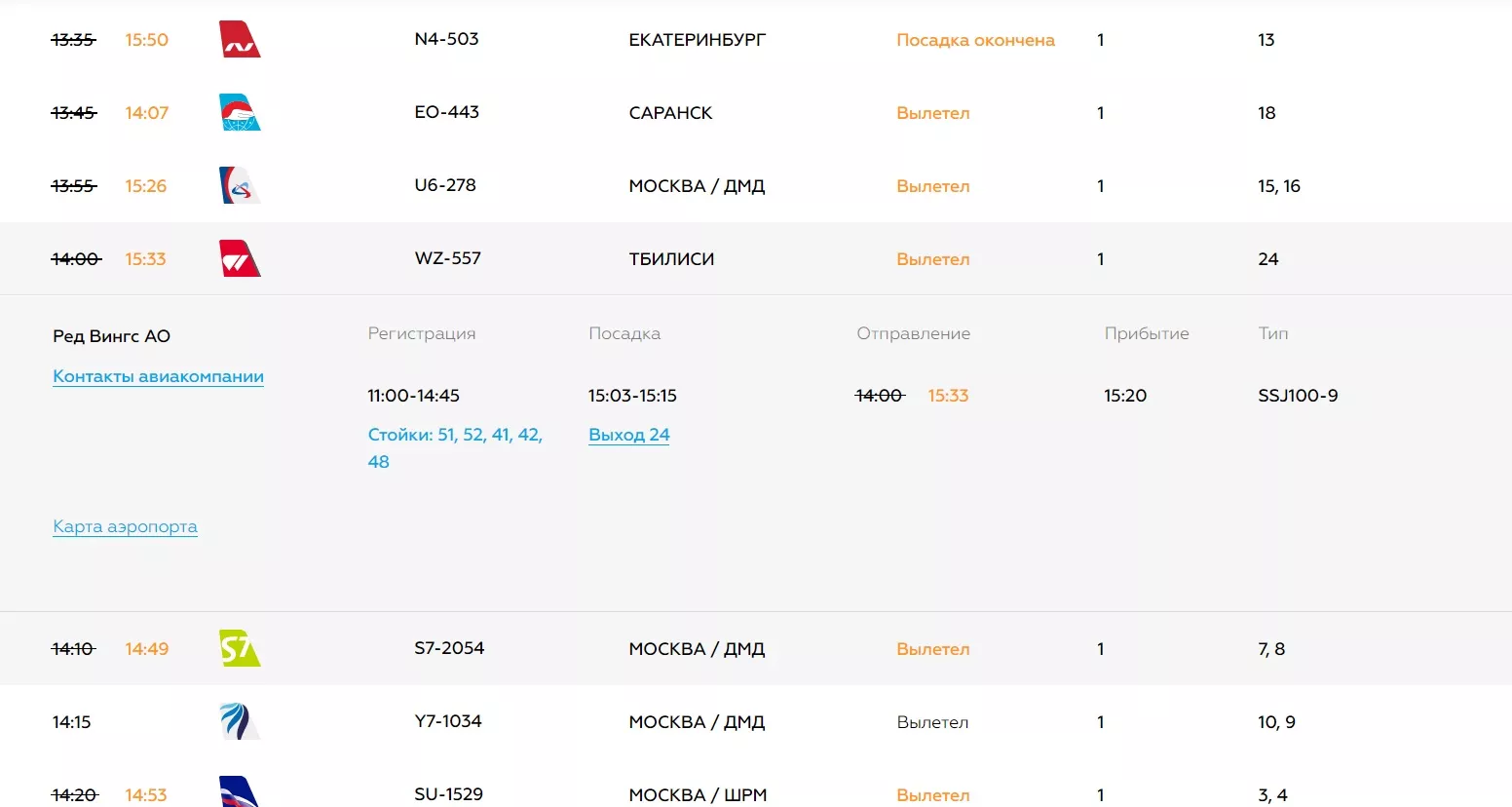Click the Ural Airlines logo for U6-278
Image resolution: width=1512 pixels, height=807 pixels.
[x=240, y=185]
